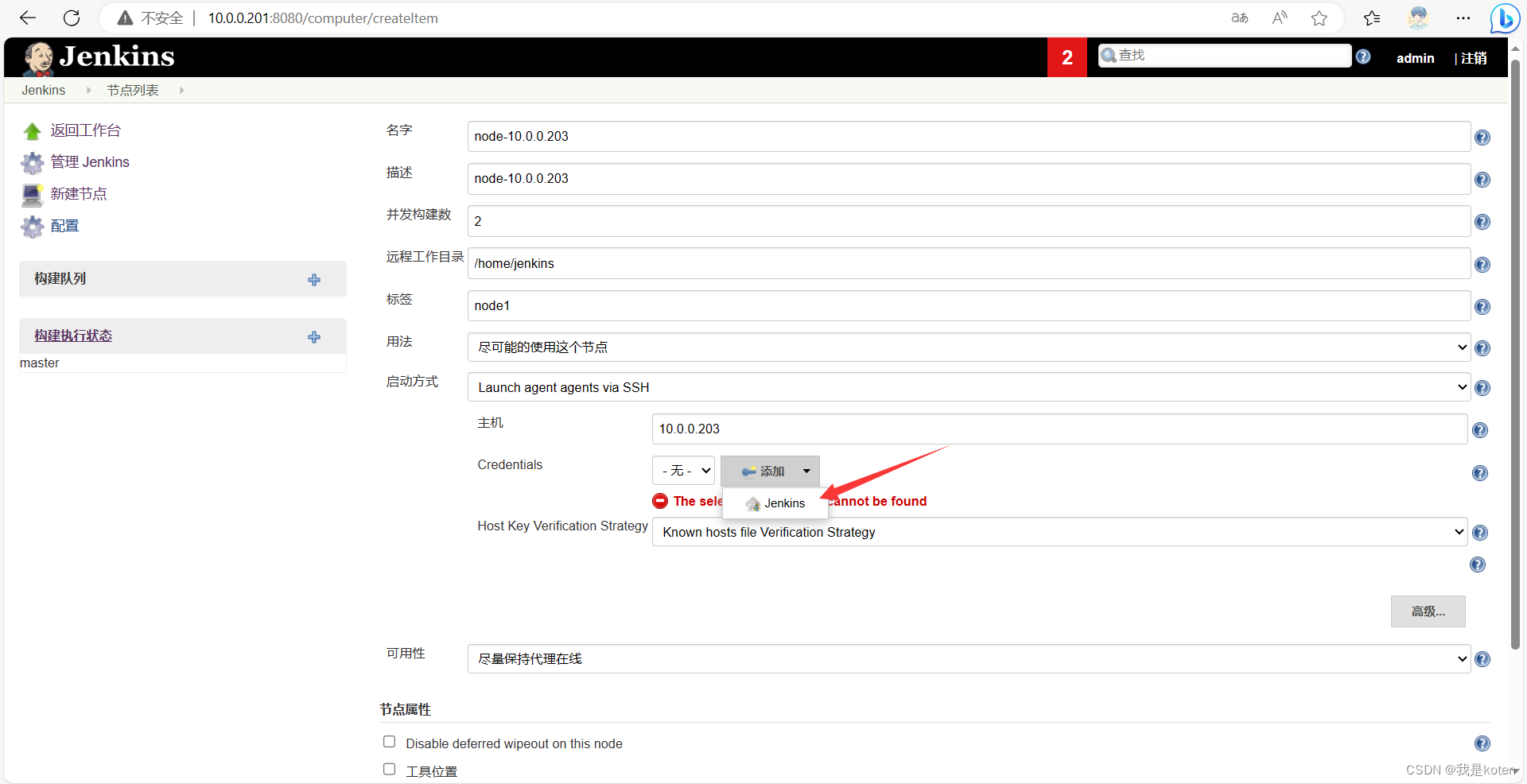1527x784 pixels.
Task: Click the master executor entry
Action: pos(40,363)
